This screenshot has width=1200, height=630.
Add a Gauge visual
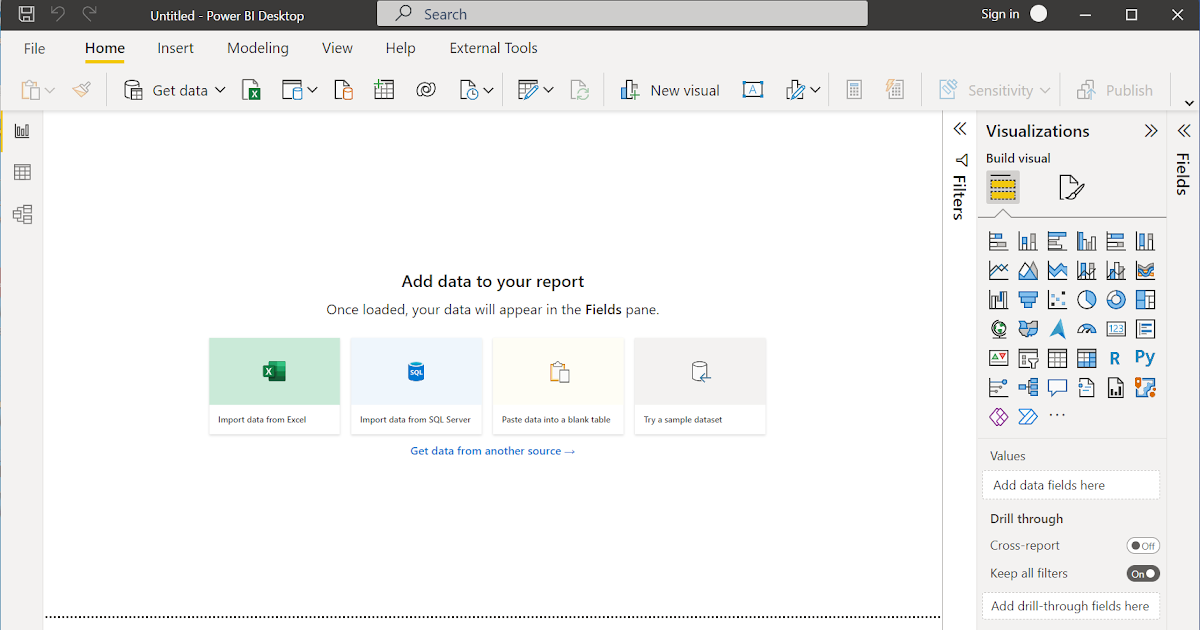(1086, 329)
